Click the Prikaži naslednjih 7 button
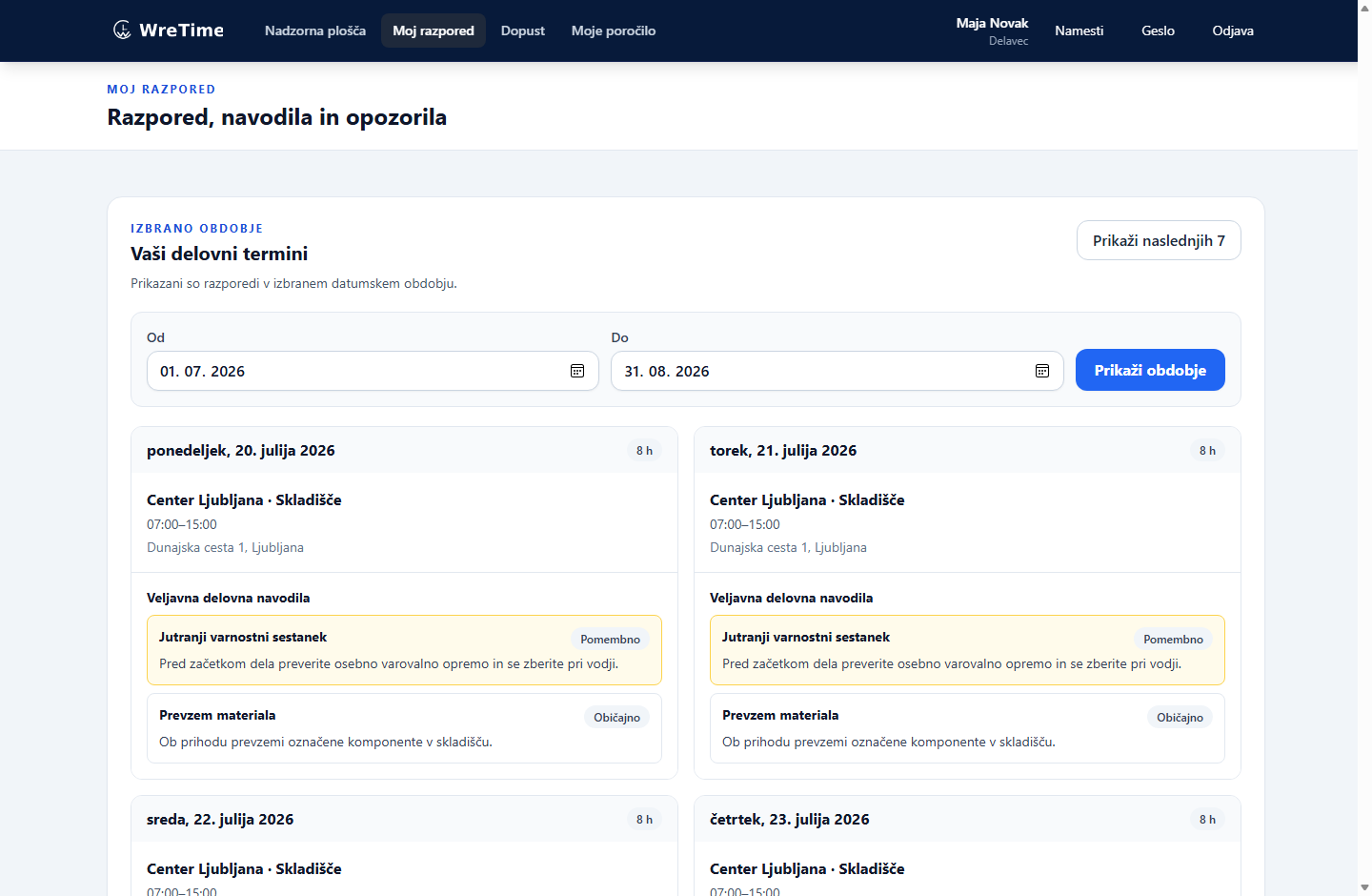This screenshot has width=1372, height=896. (x=1159, y=240)
